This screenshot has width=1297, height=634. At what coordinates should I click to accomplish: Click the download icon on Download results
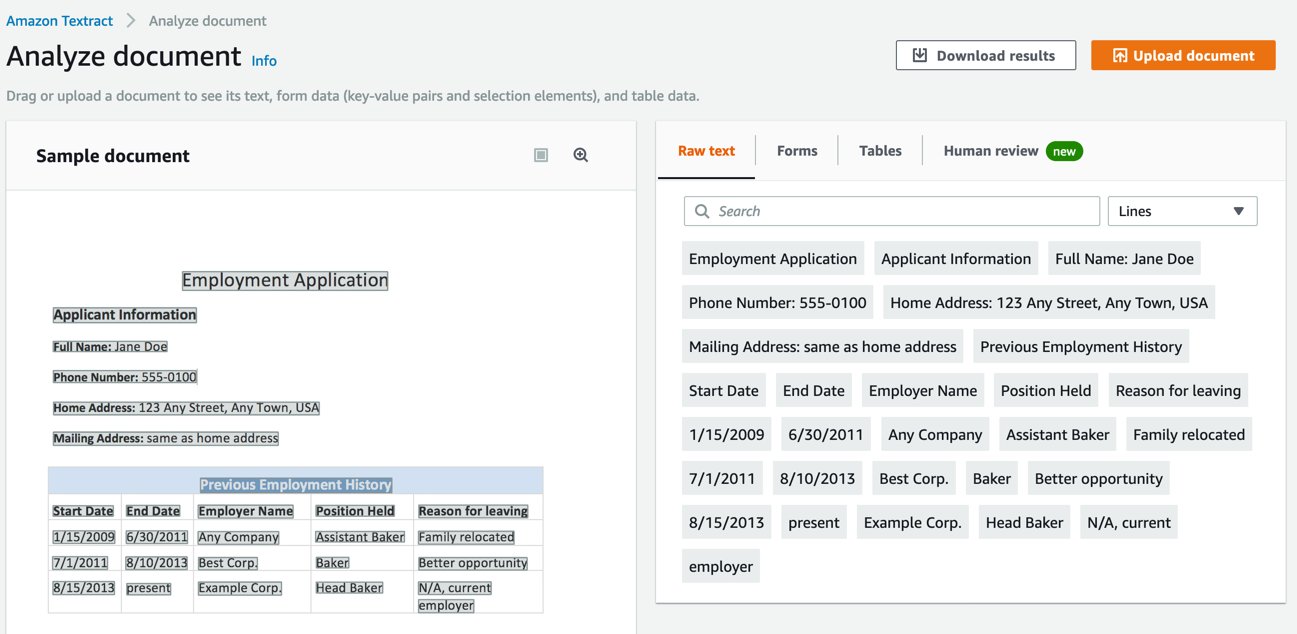pyautogui.click(x=921, y=55)
